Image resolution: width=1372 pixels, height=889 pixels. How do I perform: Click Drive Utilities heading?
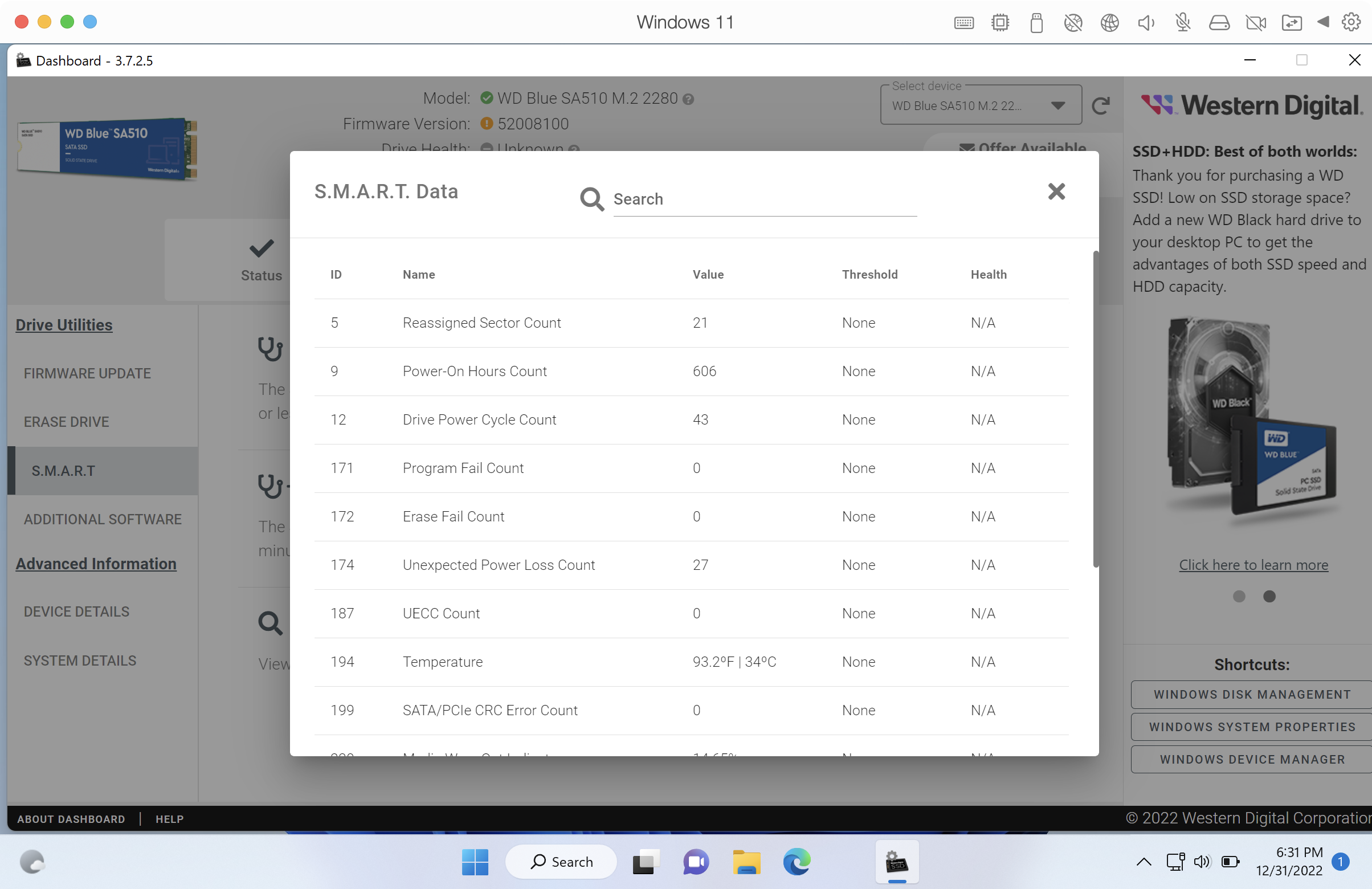[x=64, y=325]
